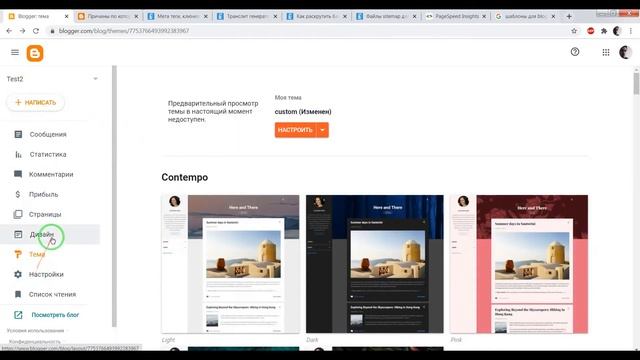The width and height of the screenshot is (640, 360).
Task: Switch to the Мета теги tab
Action: (x=177, y=16)
